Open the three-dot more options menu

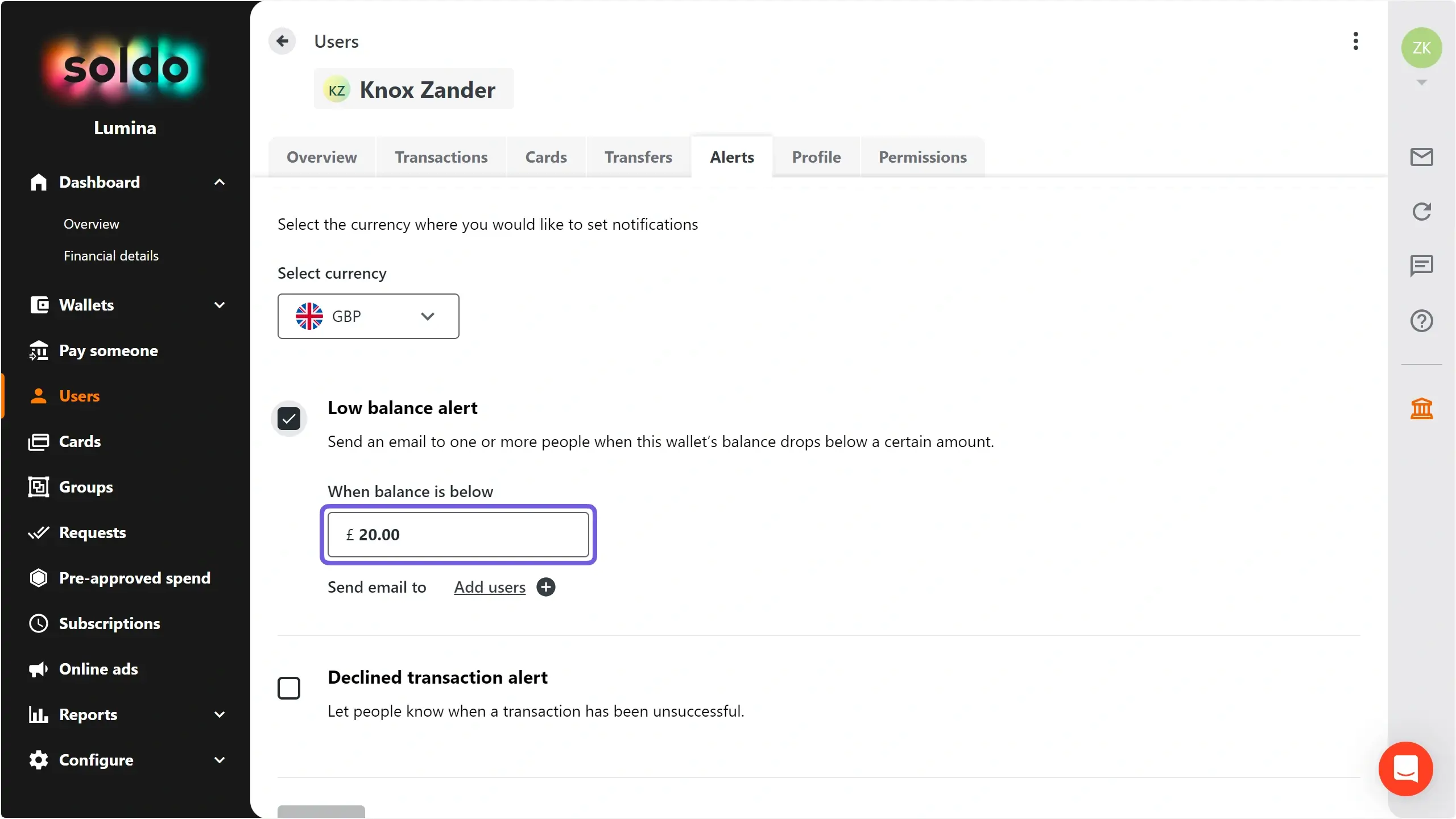point(1356,41)
